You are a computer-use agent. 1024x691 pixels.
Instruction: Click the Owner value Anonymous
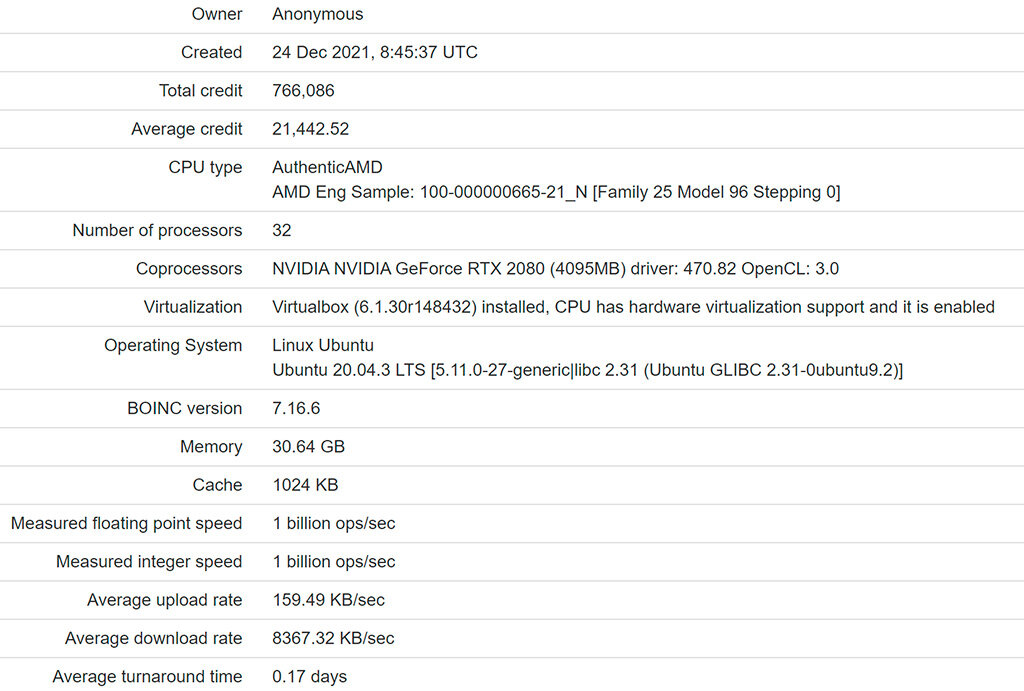point(317,14)
